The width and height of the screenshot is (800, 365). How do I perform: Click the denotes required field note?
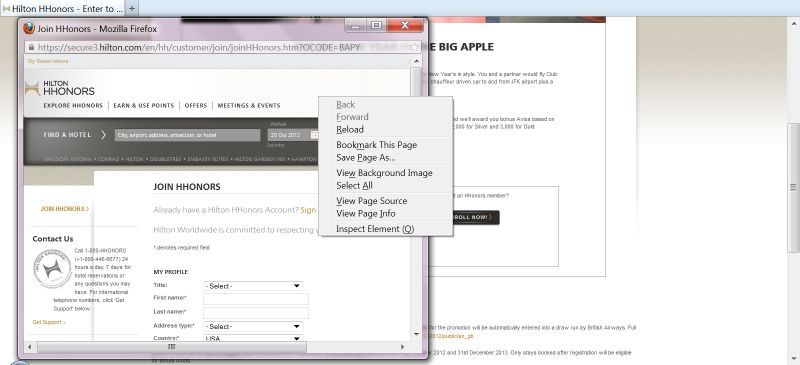[181, 248]
